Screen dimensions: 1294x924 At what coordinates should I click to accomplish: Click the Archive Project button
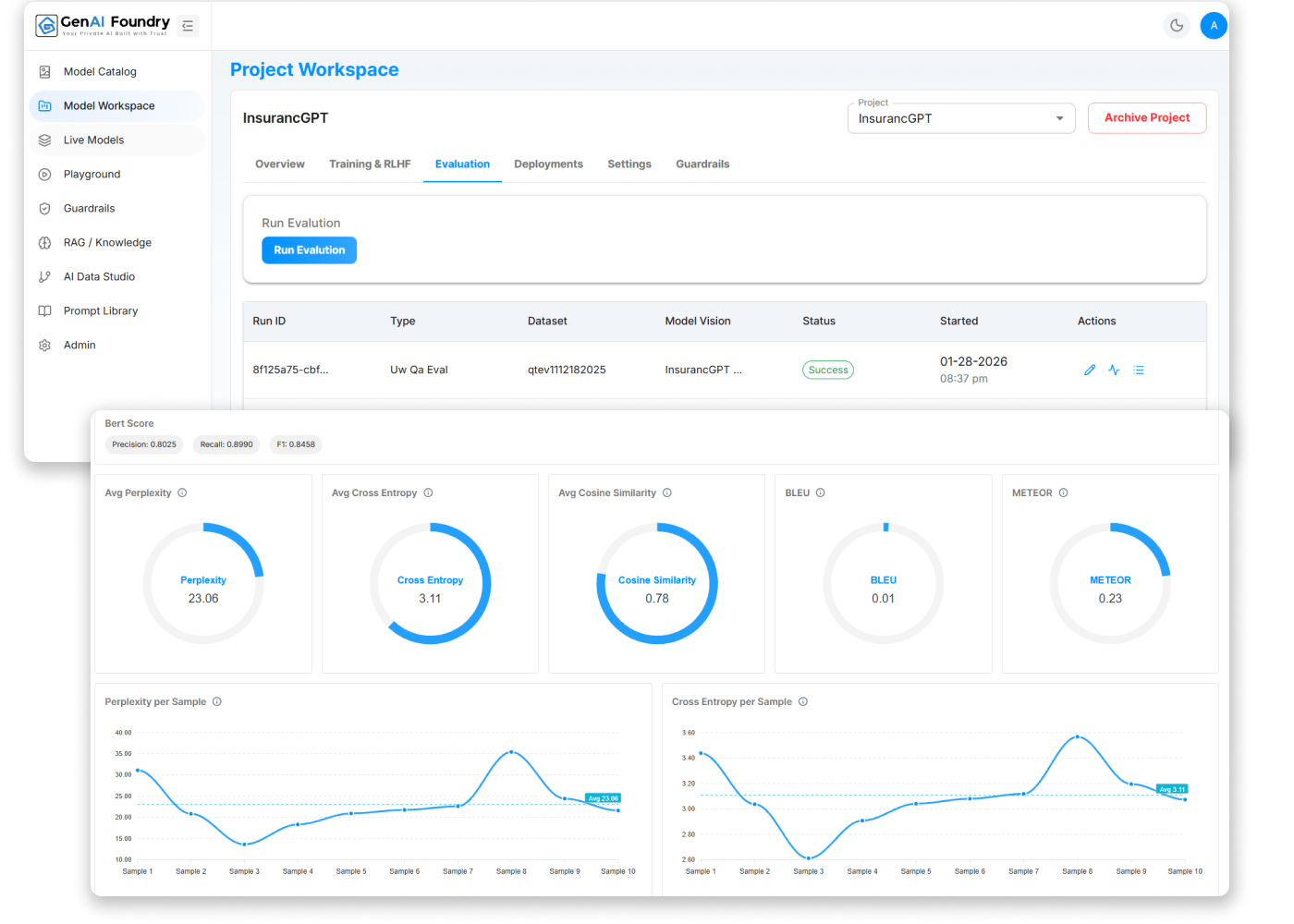[1146, 118]
